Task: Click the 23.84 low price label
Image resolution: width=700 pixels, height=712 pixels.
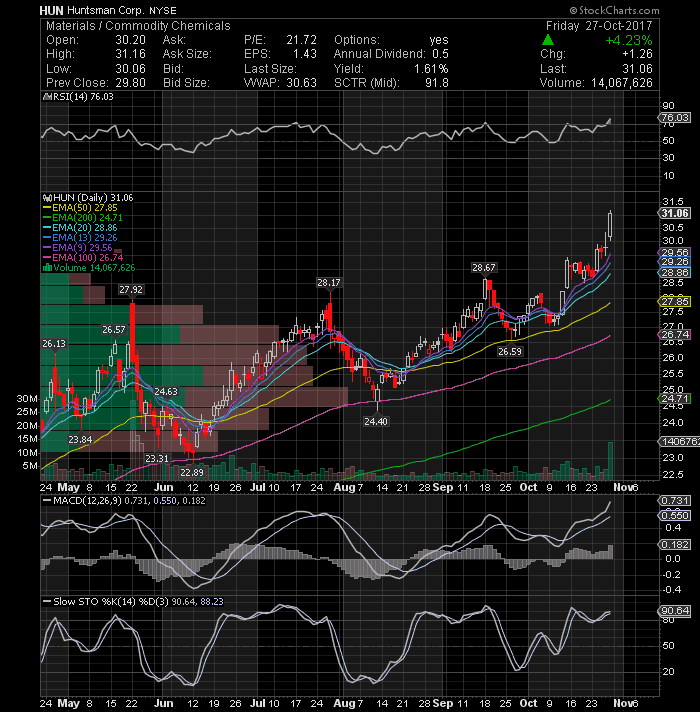Action: 80,439
